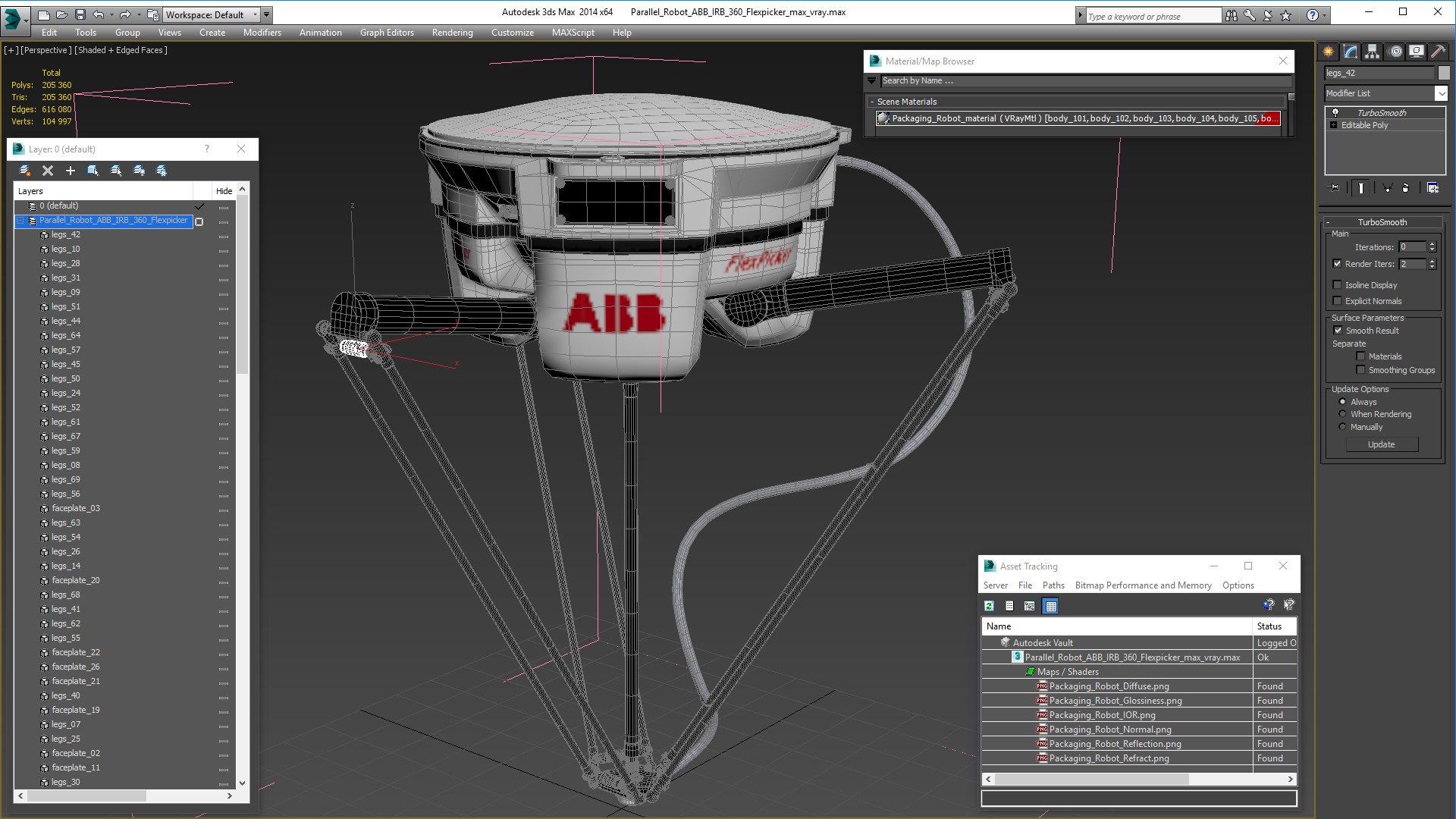Collapse Parallel_Robot_ABB_IRB_360_Flexpicker layer expander
This screenshot has height=819, width=1456.
(x=20, y=221)
